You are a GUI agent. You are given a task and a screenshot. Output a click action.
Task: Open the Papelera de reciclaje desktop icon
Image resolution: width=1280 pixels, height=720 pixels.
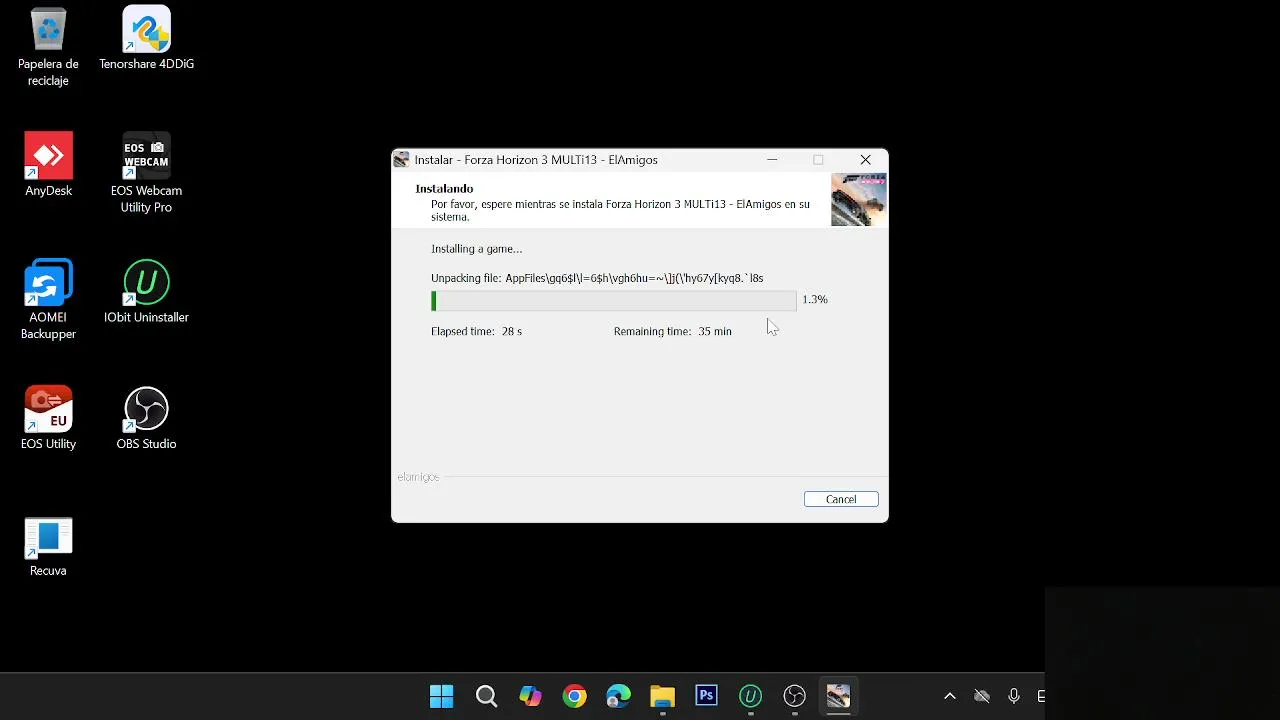tap(48, 47)
